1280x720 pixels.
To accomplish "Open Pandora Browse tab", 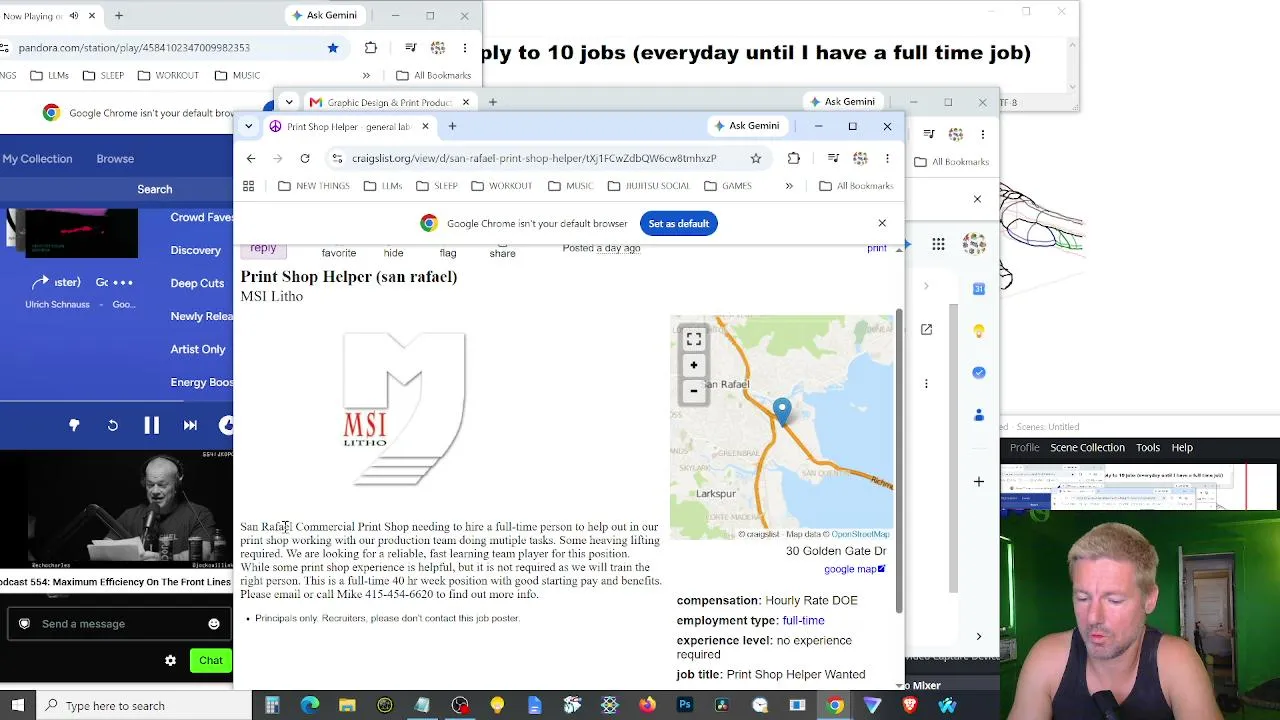I will point(115,158).
